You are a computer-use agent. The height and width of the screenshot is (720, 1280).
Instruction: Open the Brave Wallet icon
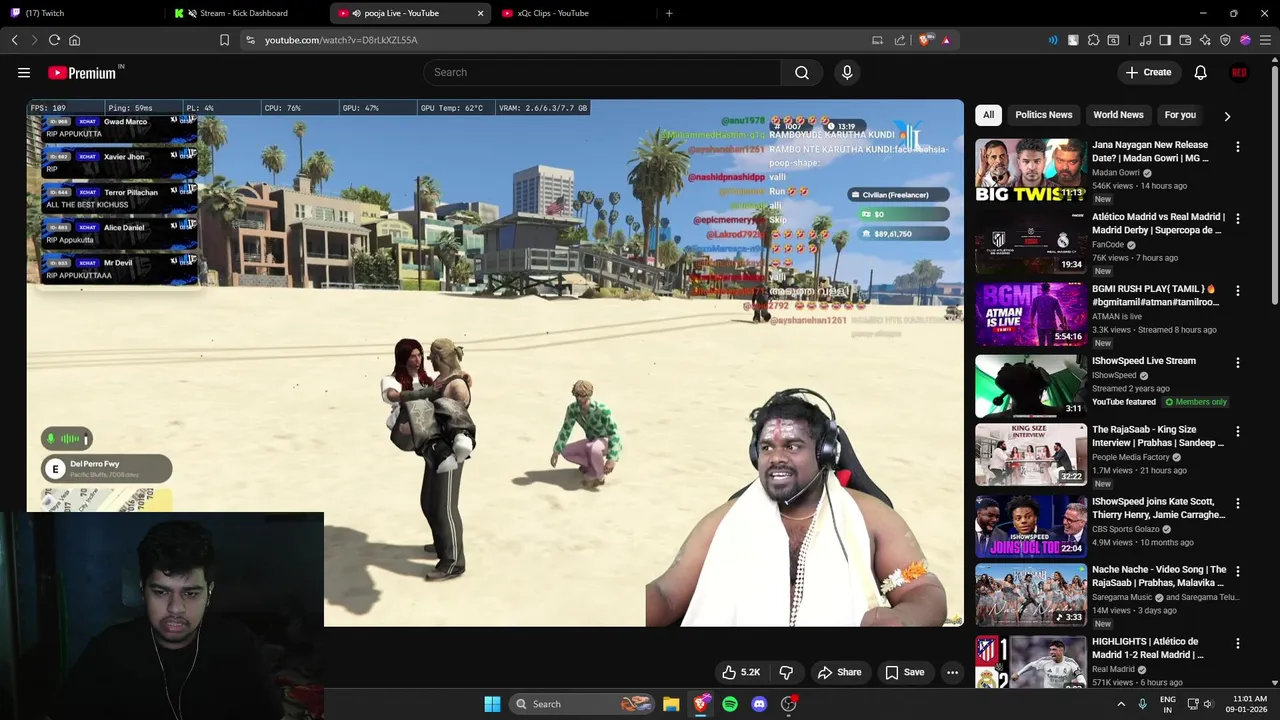pos(1185,40)
